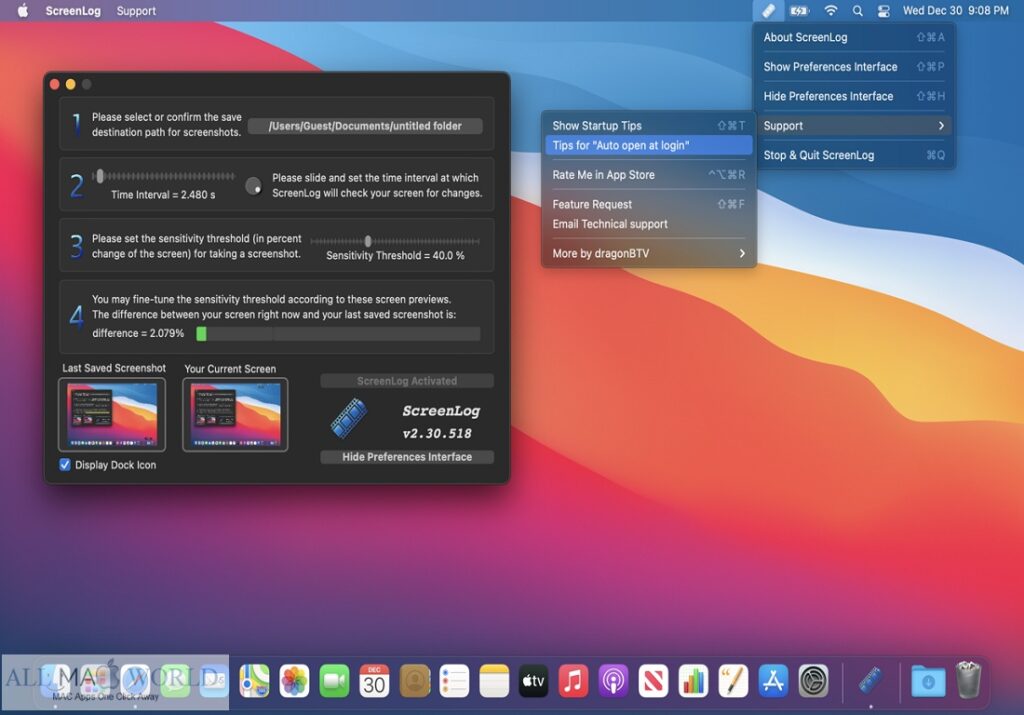The width and height of the screenshot is (1024, 715).
Task: Uncheck the Display Dock Icon checkbox
Action: [x=65, y=465]
